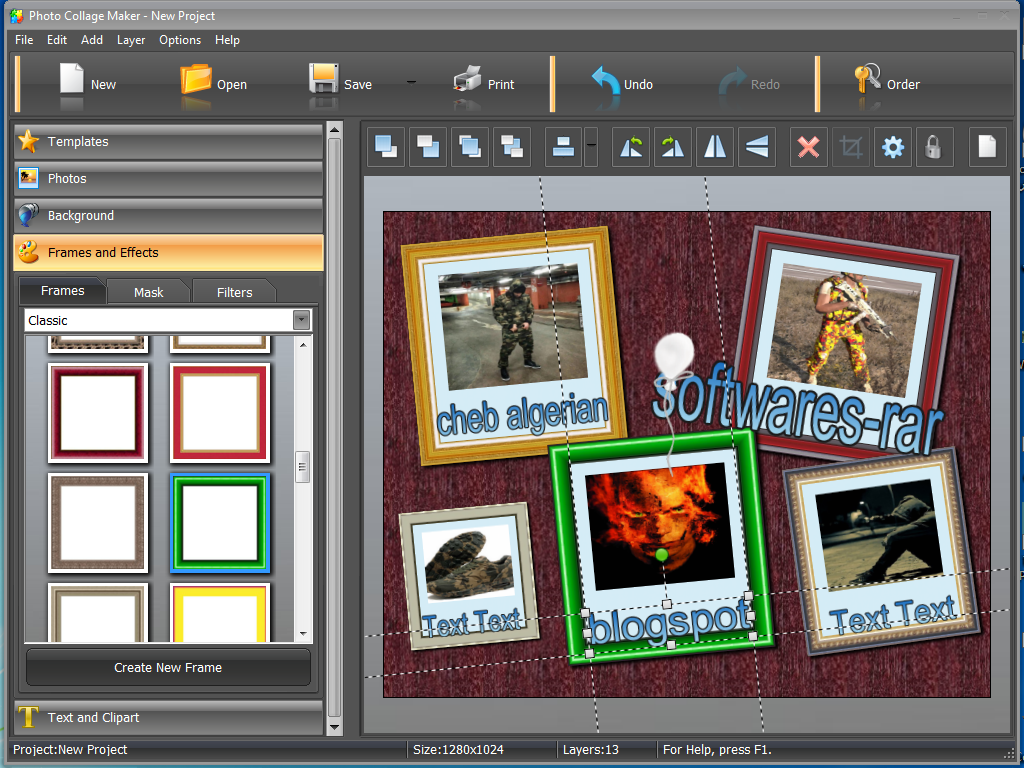Click the Bring to Front layer icon
Viewport: 1024px width, 768px height.
(385, 147)
